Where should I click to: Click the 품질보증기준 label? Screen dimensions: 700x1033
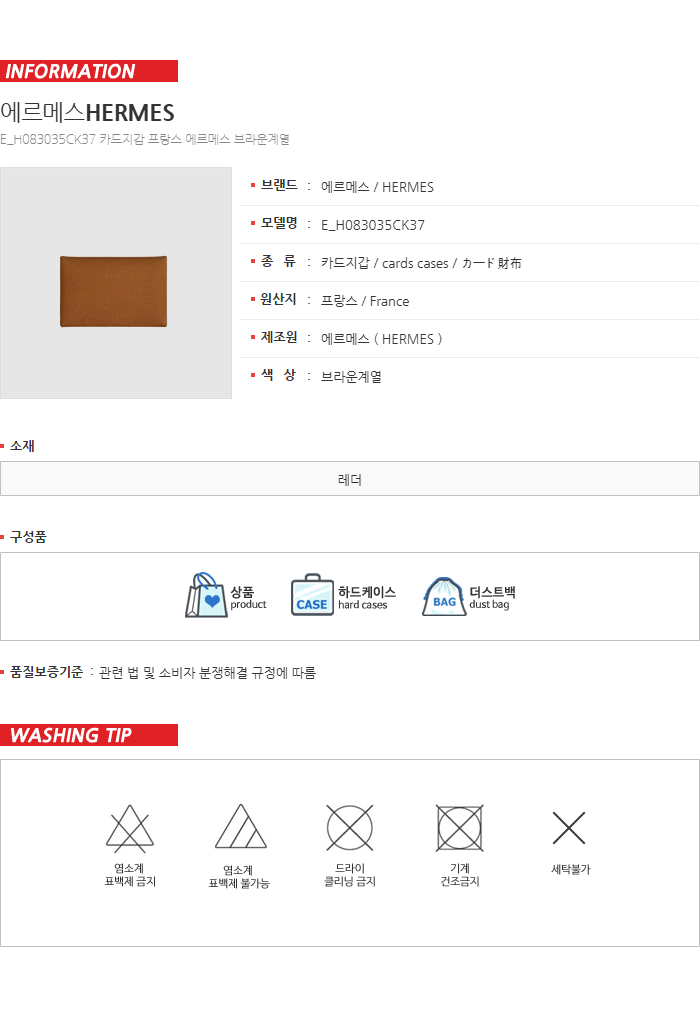point(46,672)
